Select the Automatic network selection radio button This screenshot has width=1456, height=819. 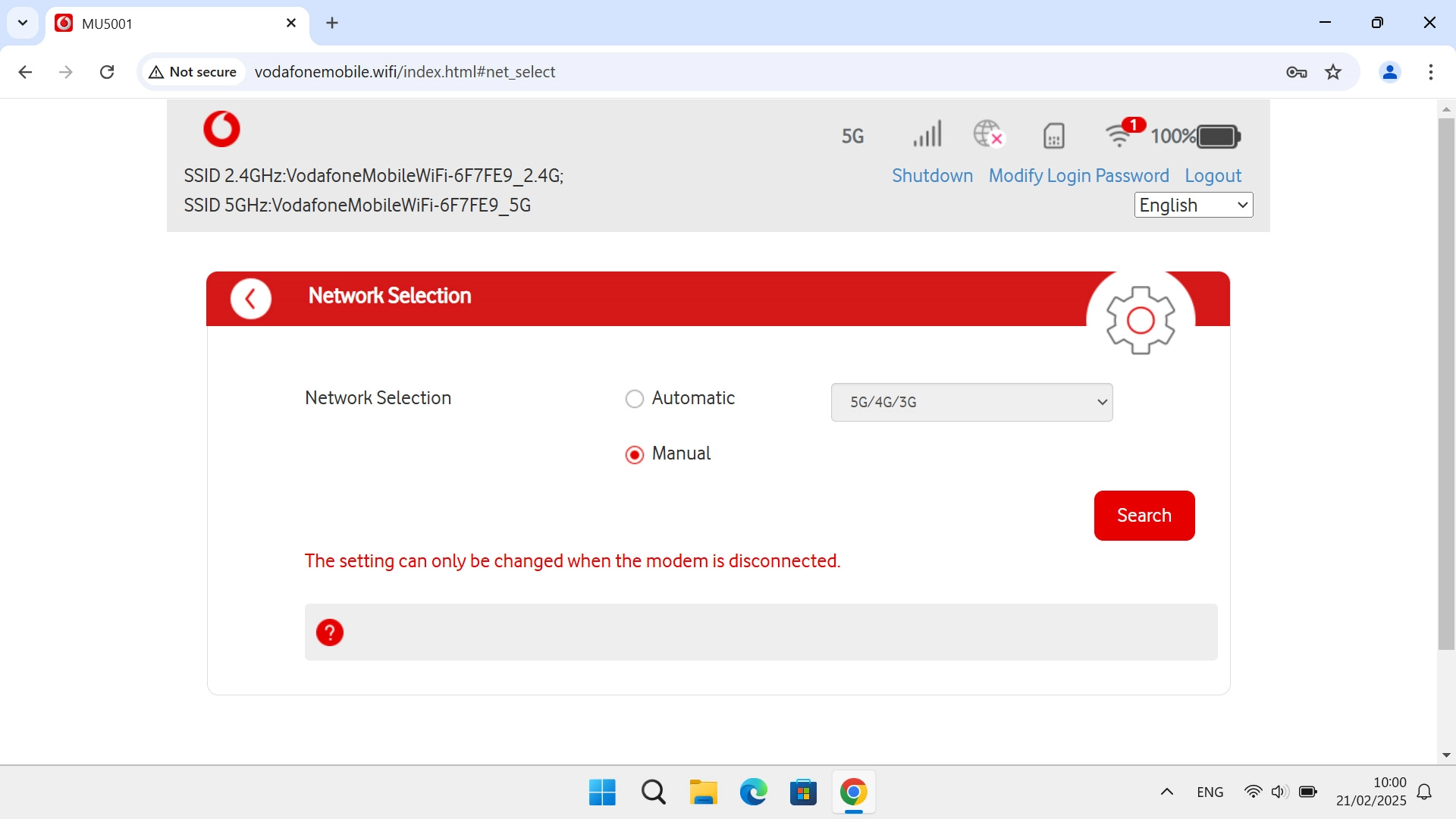pyautogui.click(x=635, y=398)
